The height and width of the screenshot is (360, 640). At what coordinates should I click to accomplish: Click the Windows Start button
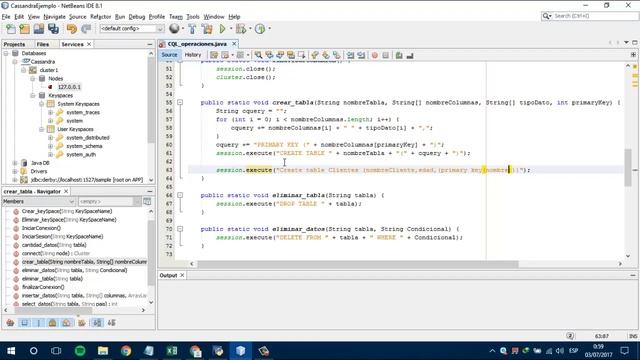tap(11, 351)
